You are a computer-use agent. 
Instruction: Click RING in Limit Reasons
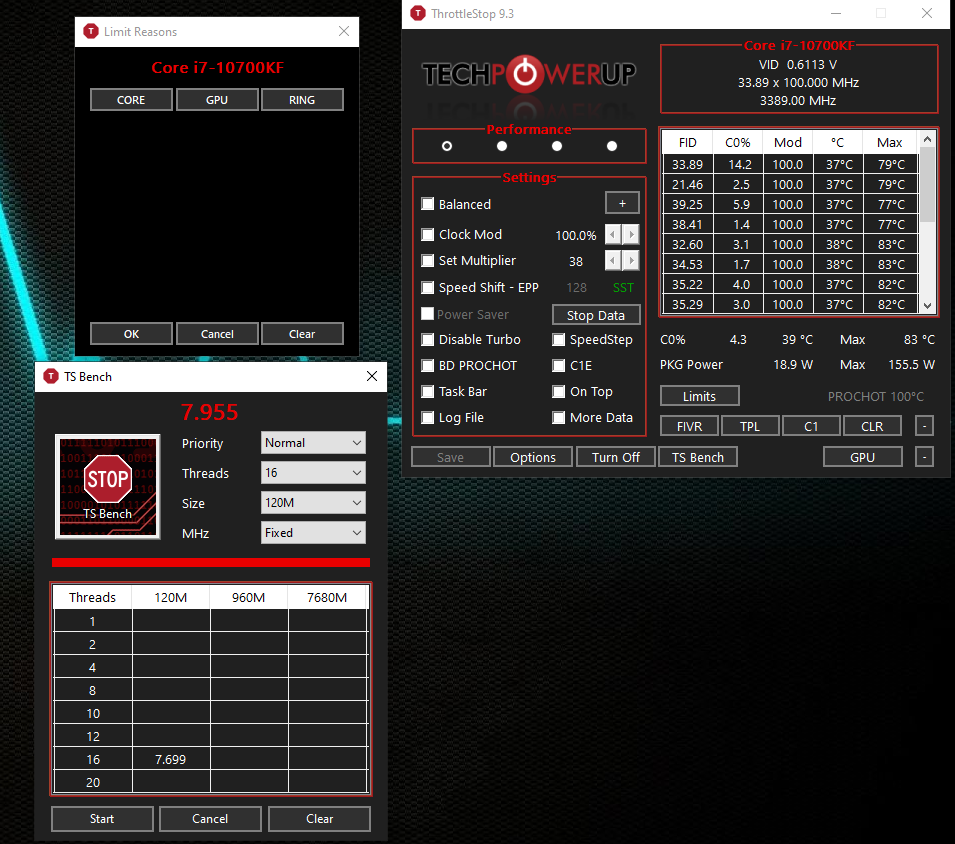tap(302, 100)
